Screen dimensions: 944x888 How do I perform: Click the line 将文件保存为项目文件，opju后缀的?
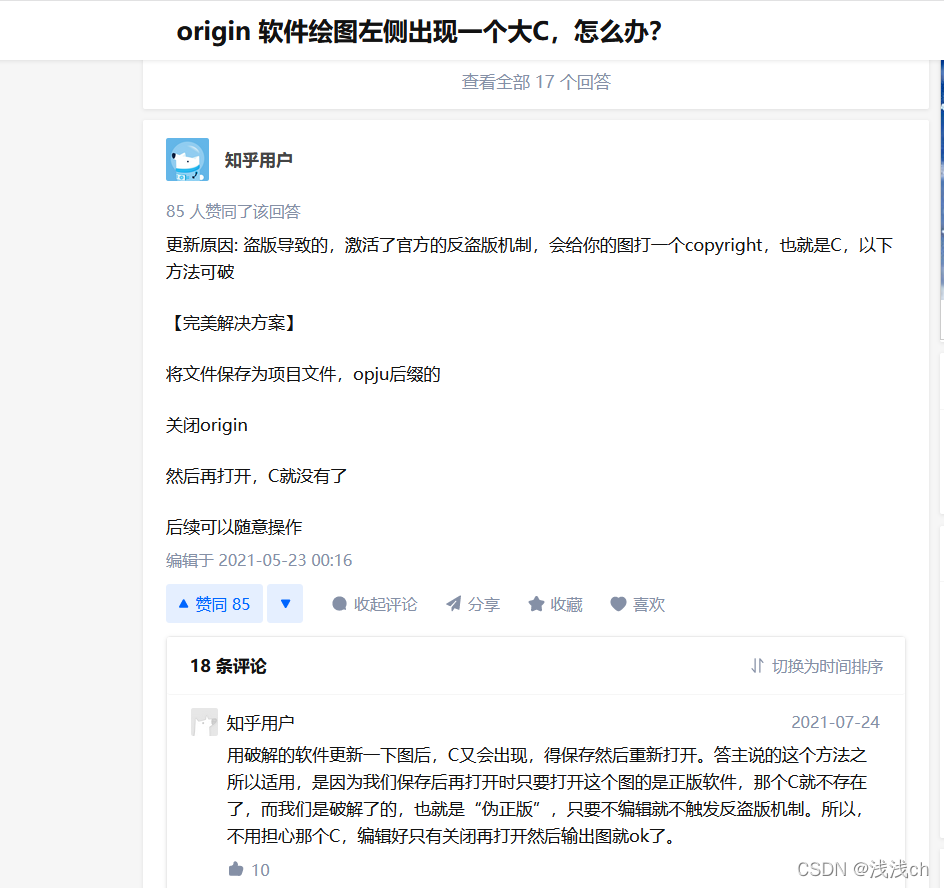(303, 374)
